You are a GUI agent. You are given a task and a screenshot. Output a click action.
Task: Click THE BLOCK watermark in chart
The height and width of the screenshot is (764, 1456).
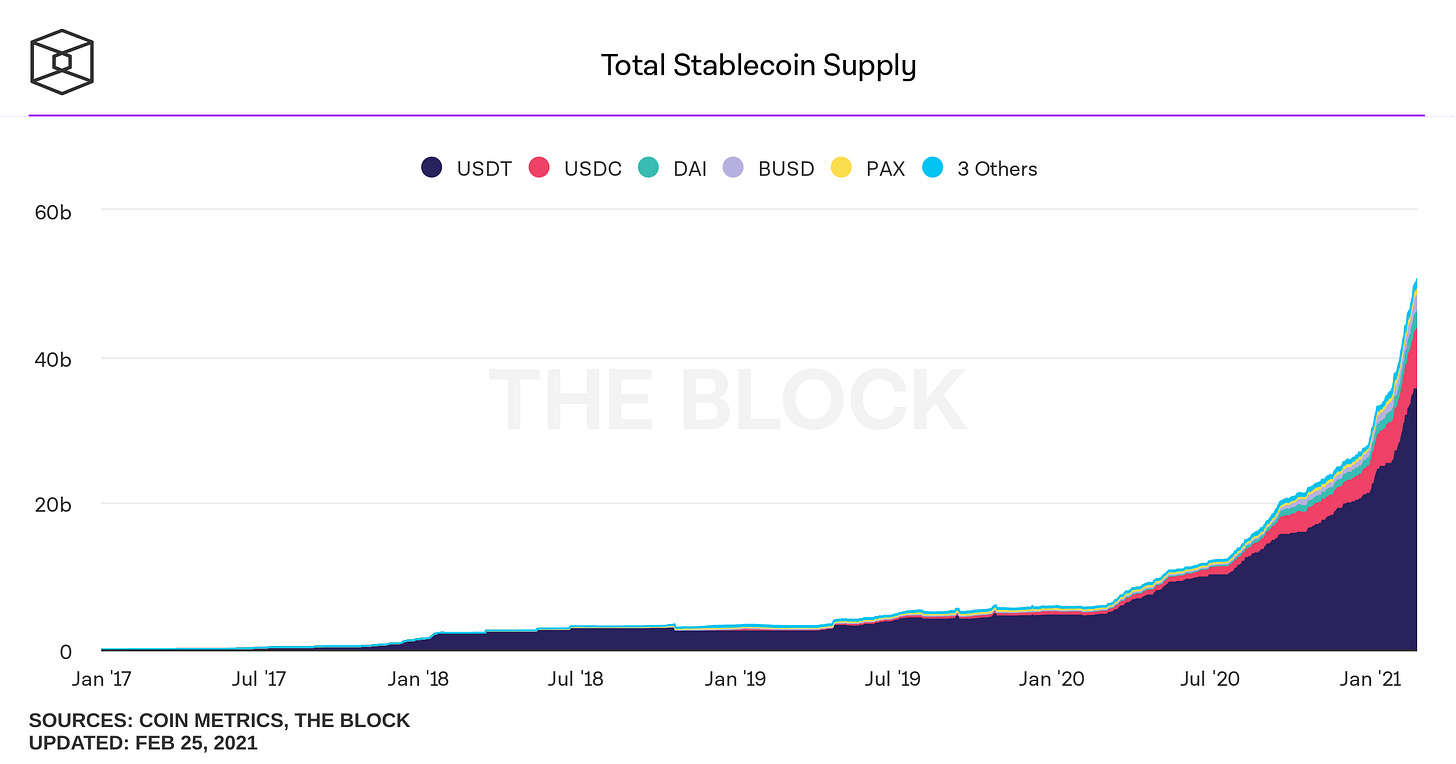point(727,400)
